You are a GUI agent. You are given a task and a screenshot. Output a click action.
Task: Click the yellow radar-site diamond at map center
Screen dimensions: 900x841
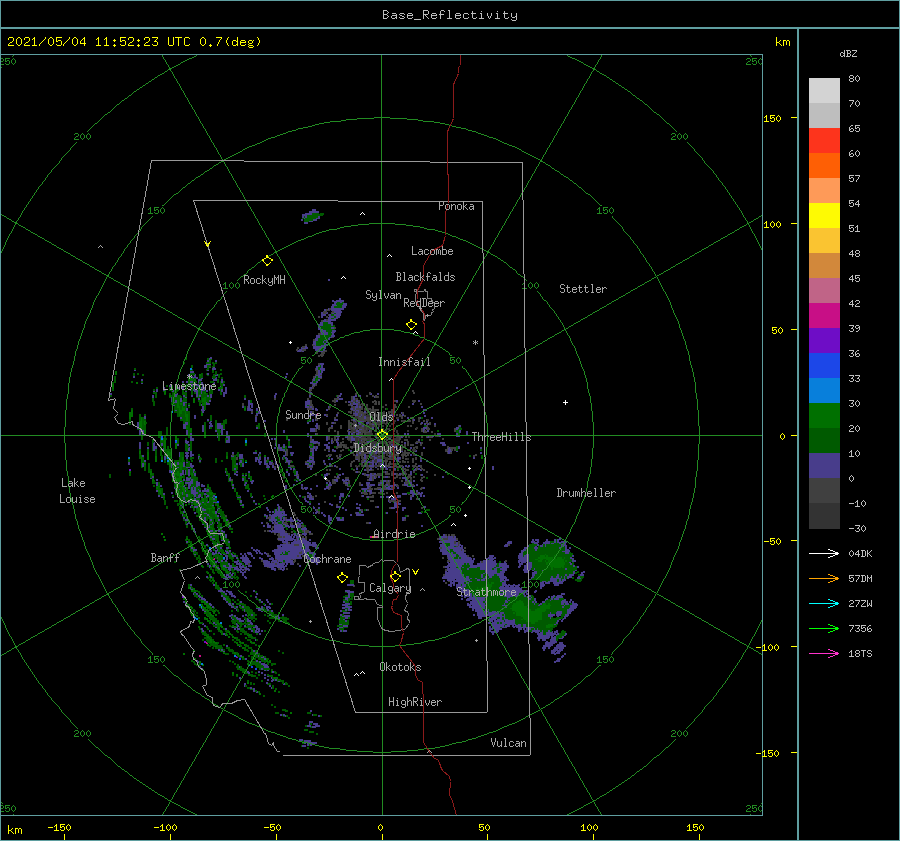click(x=382, y=435)
